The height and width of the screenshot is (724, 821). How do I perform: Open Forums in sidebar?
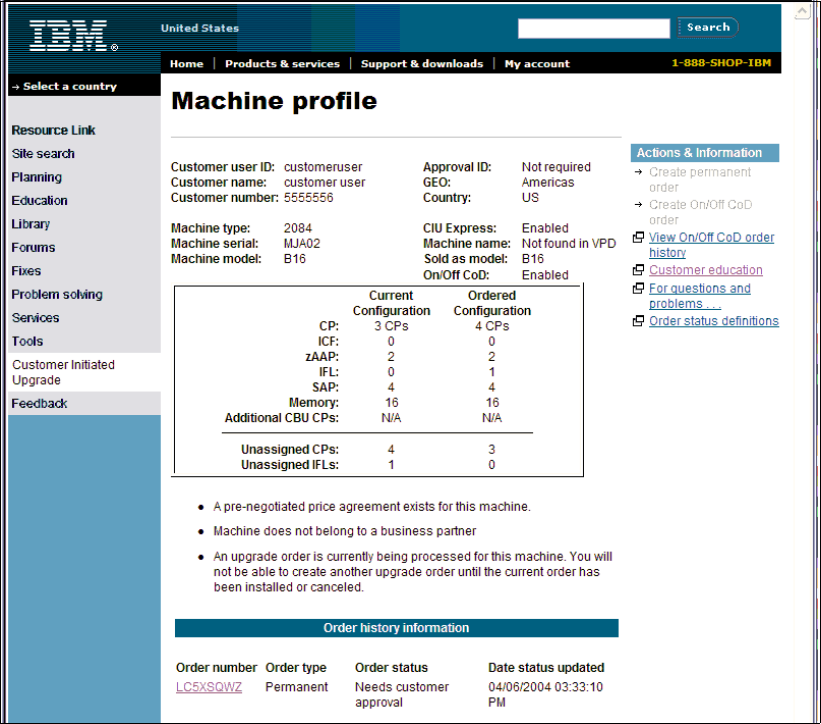pos(33,247)
